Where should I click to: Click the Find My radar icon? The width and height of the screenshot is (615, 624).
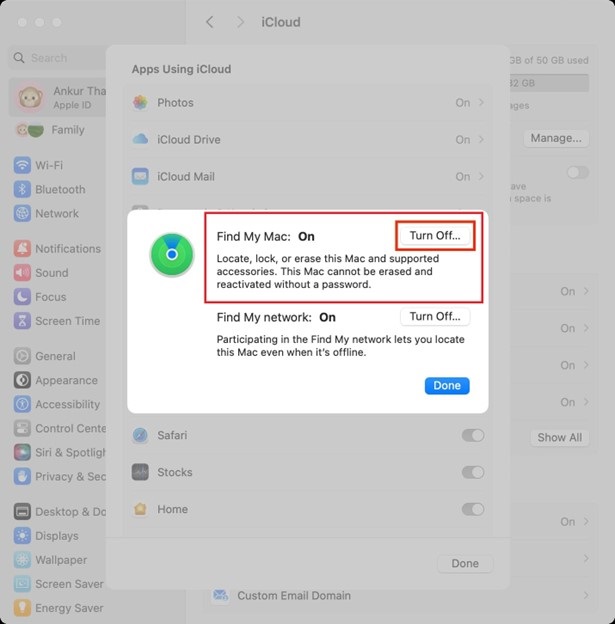coord(172,255)
